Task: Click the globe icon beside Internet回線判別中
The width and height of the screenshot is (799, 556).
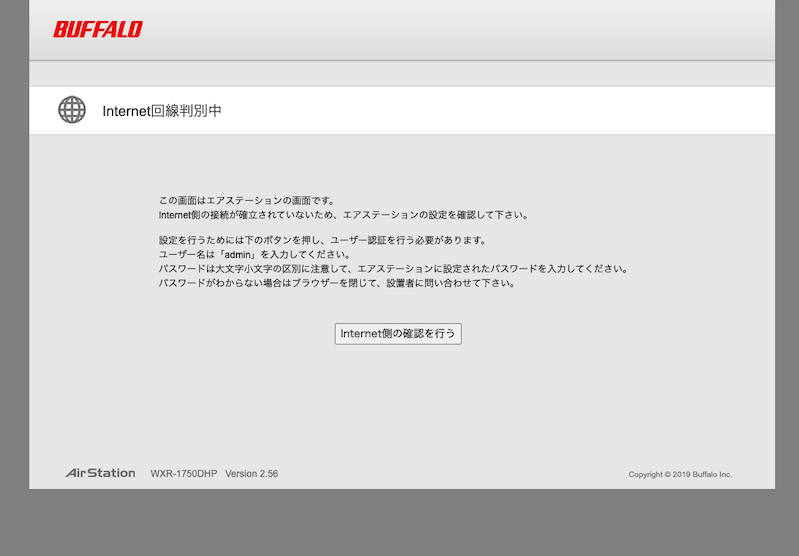Action: pos(72,110)
